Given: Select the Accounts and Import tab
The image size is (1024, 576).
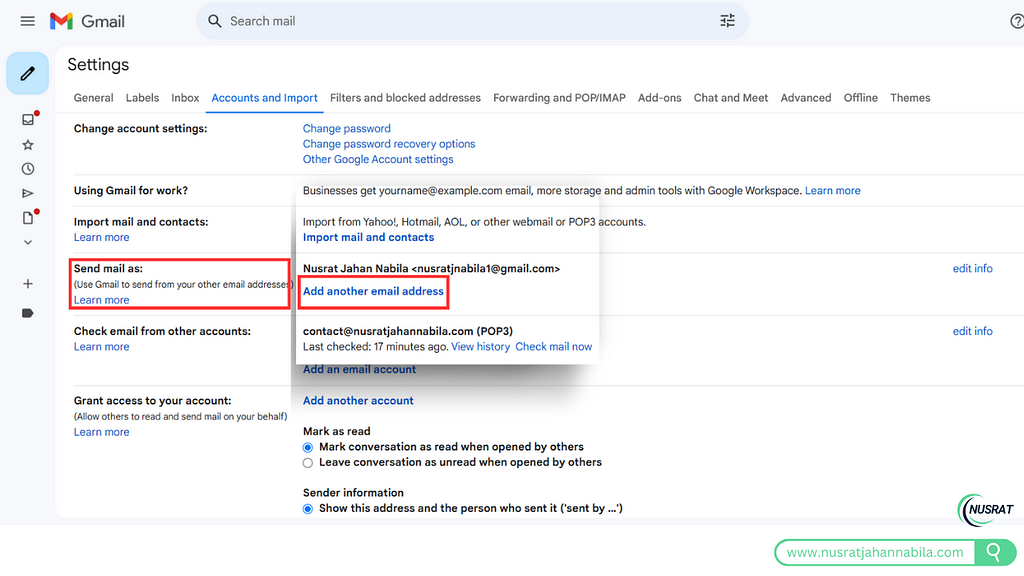Looking at the screenshot, I should click(x=264, y=98).
